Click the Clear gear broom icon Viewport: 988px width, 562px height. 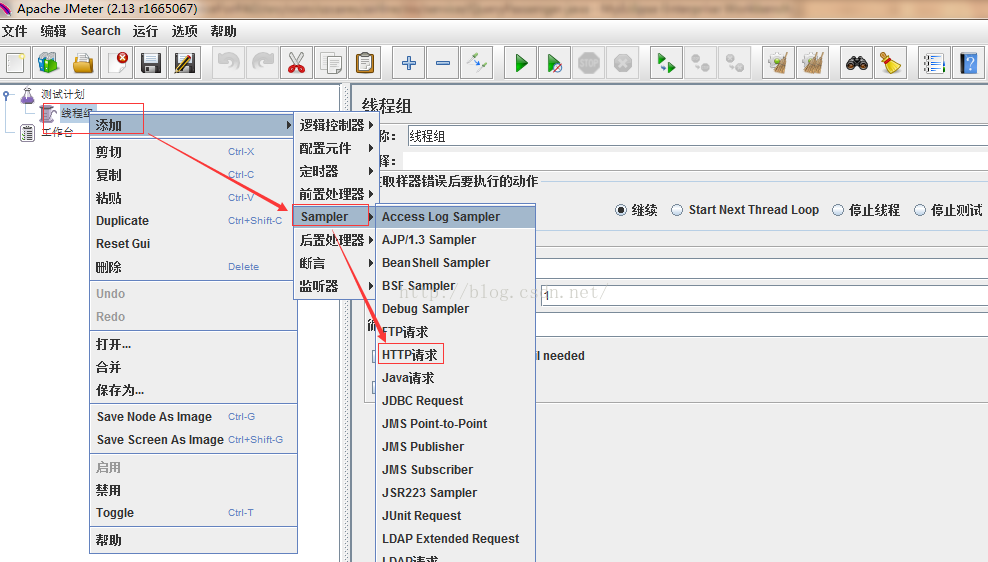coord(778,63)
